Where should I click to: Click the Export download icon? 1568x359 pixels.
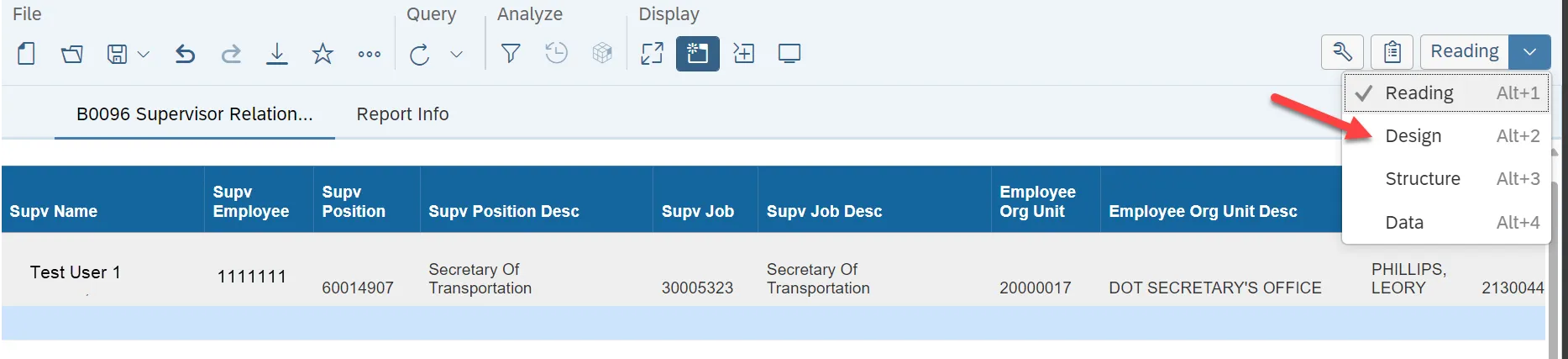(276, 54)
